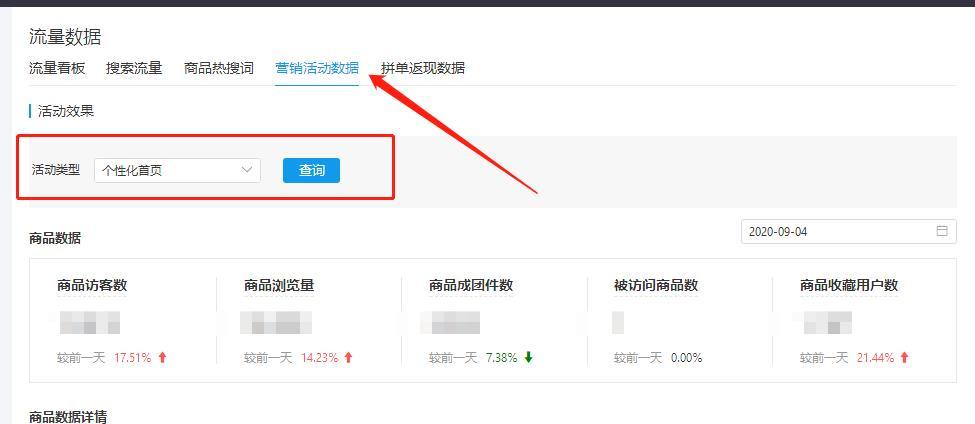Expand the 活动类型 dropdown chevron
Image resolution: width=975 pixels, height=424 pixels.
coord(247,170)
